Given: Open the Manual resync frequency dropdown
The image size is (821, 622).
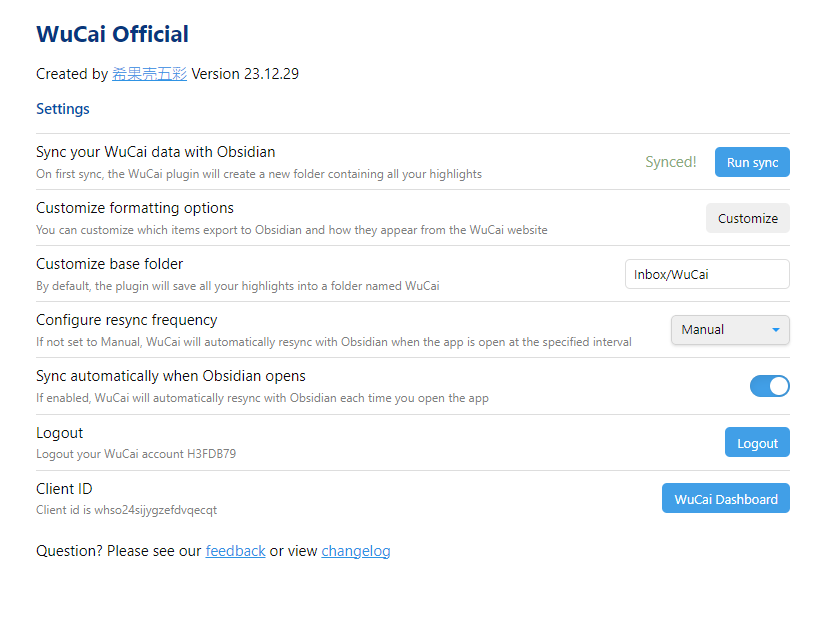Looking at the screenshot, I should (x=730, y=330).
